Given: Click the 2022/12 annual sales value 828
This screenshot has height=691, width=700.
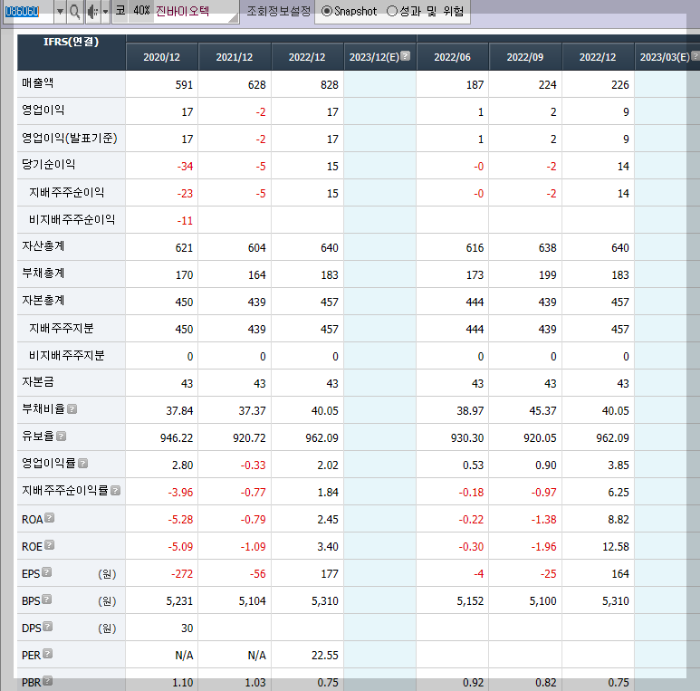Looking at the screenshot, I should point(329,85).
